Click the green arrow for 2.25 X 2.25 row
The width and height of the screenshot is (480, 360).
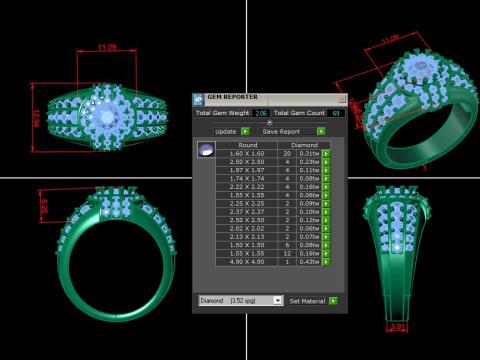[x=326, y=204]
